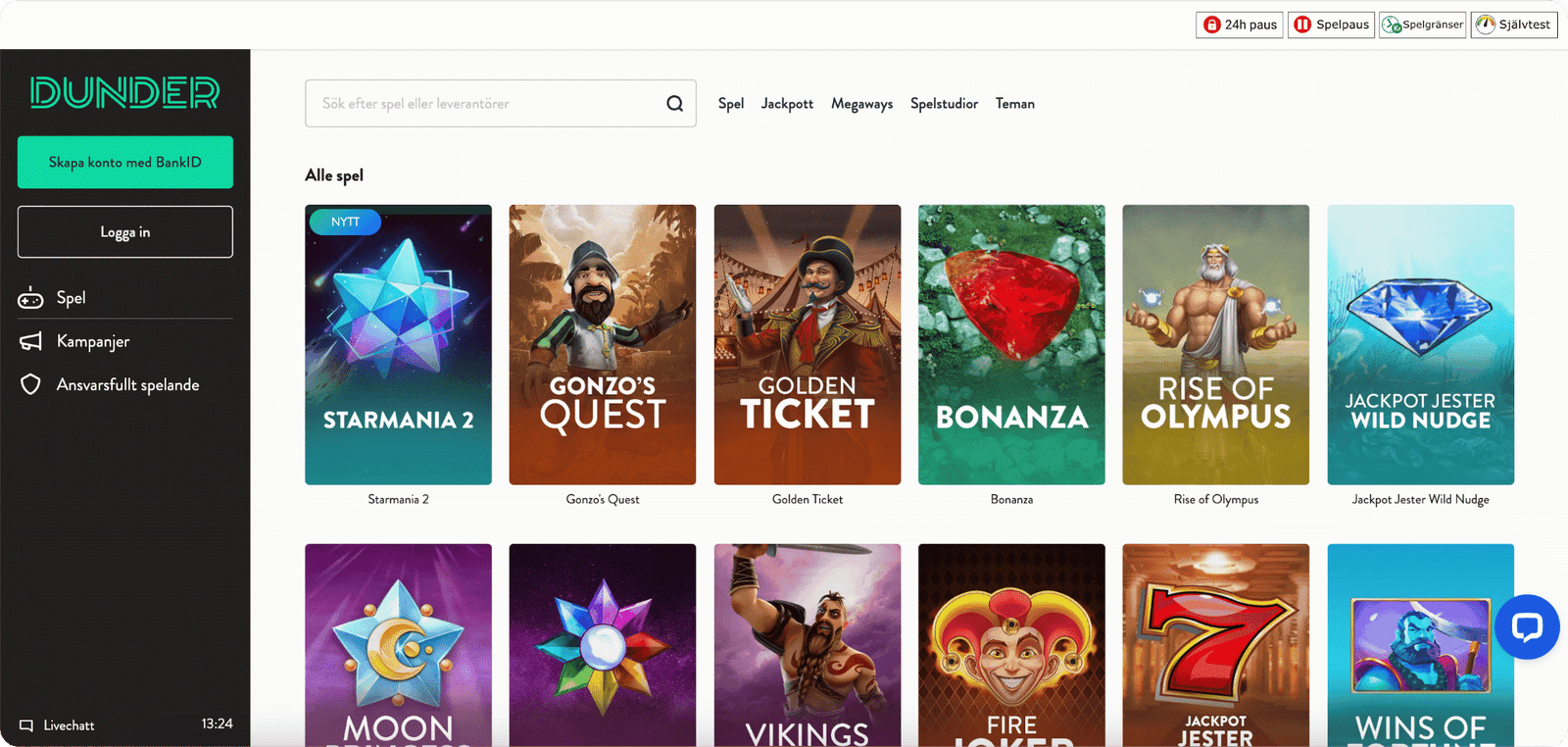Click the Jackpot Jester Wild Nudge caption

pos(1421,499)
